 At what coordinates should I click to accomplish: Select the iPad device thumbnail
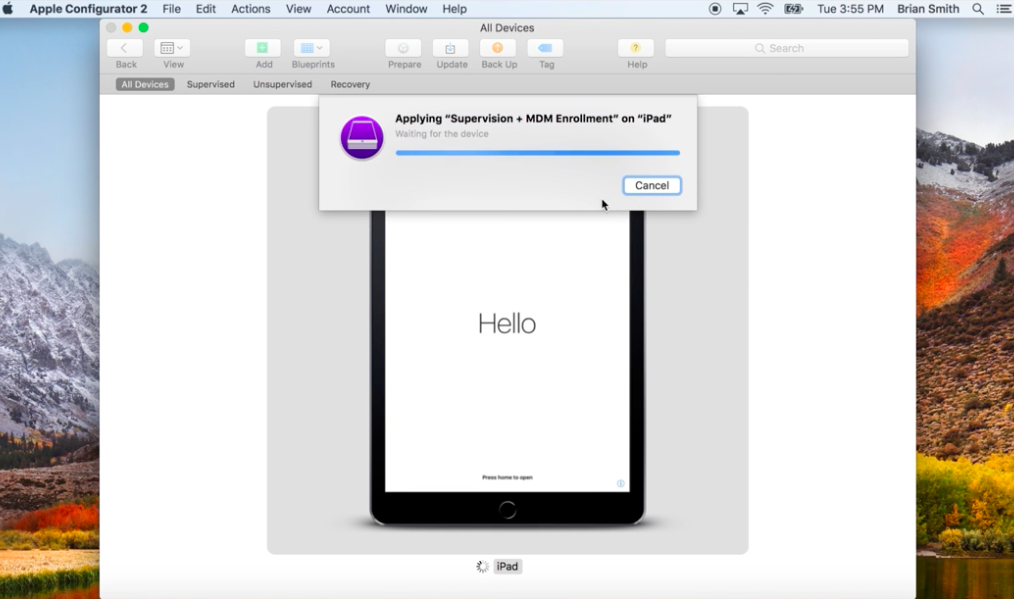point(508,330)
